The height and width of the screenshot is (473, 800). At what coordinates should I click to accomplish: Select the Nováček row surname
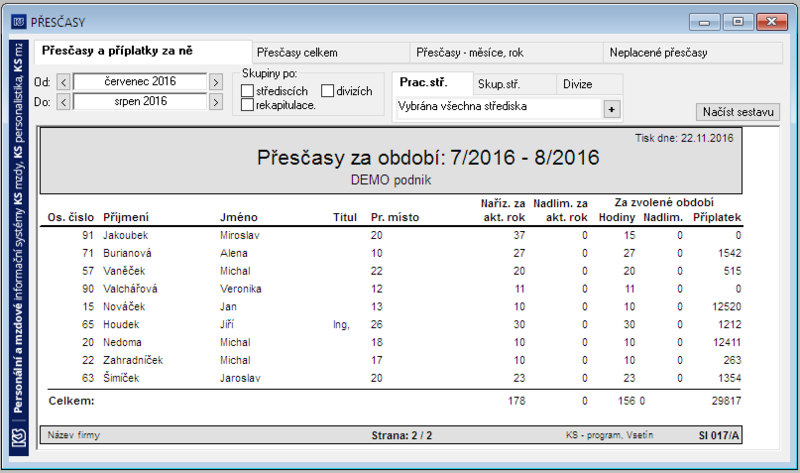tap(124, 307)
